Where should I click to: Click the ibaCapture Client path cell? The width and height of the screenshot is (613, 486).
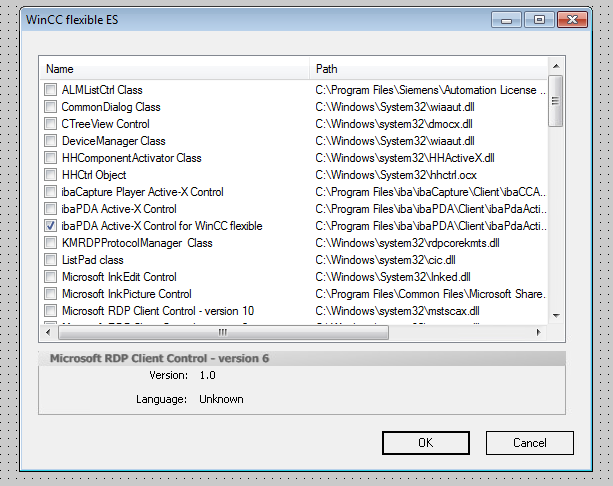tap(430, 192)
